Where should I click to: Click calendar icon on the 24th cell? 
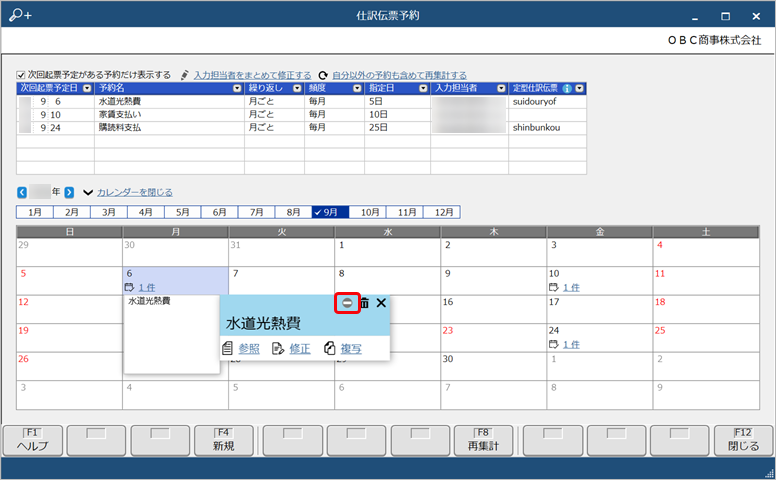tap(554, 344)
